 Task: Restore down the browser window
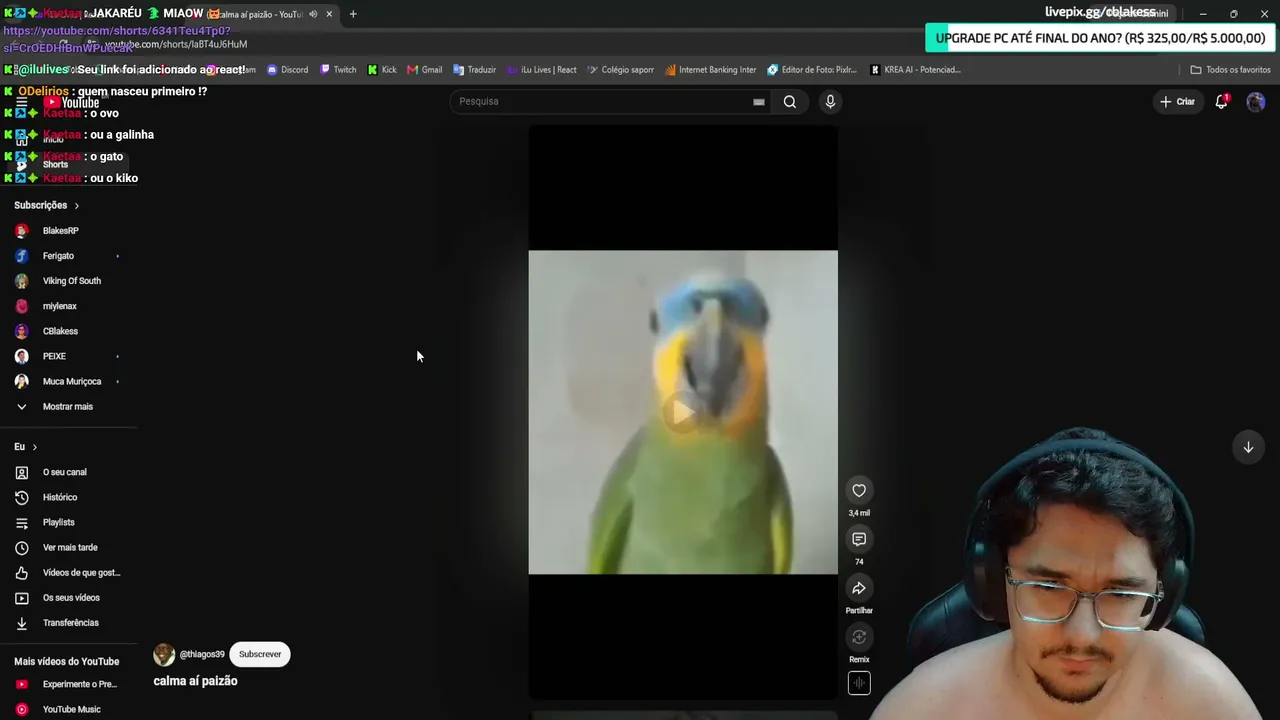pos(1233,14)
